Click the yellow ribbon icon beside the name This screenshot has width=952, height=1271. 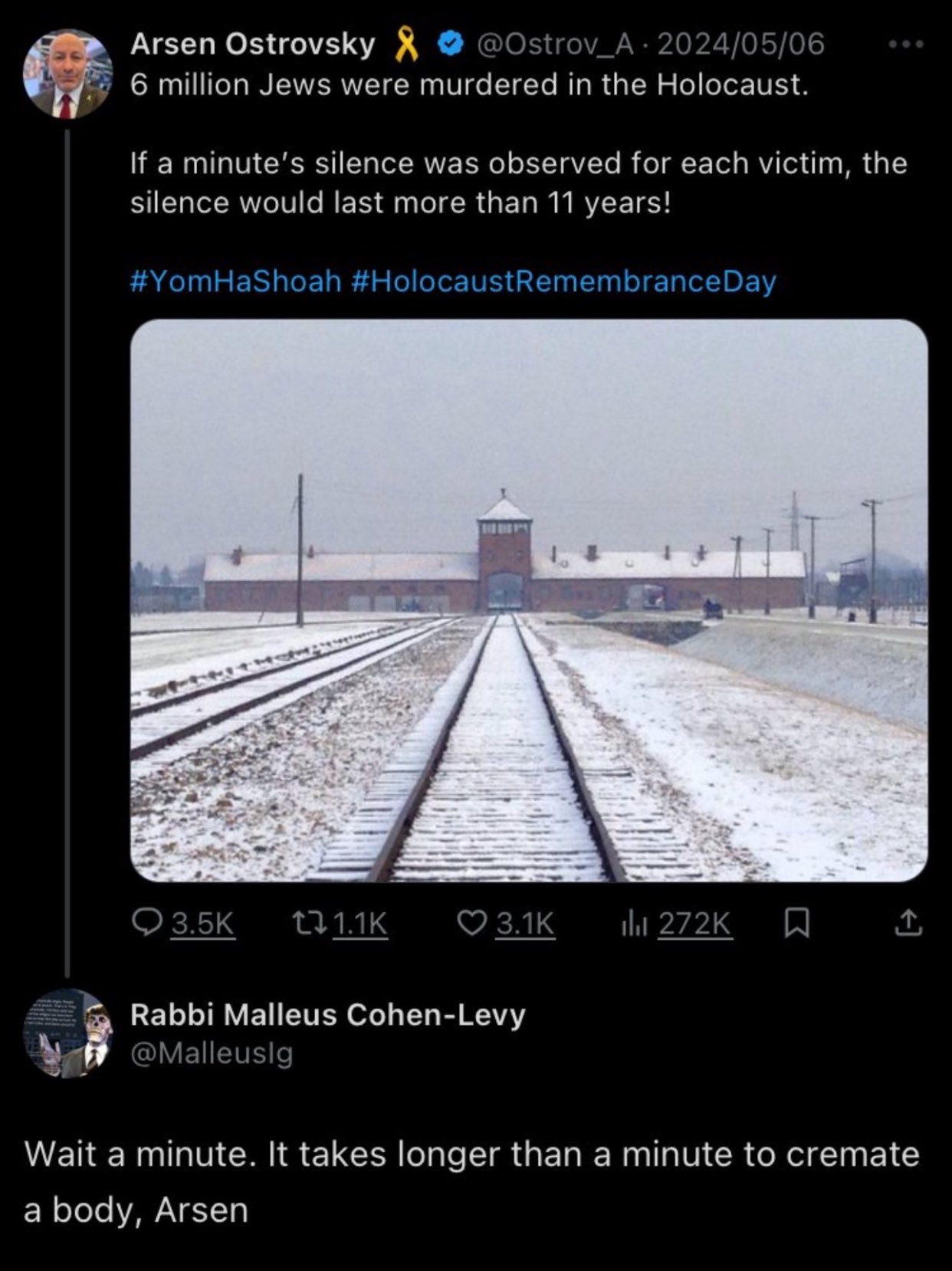(x=407, y=44)
